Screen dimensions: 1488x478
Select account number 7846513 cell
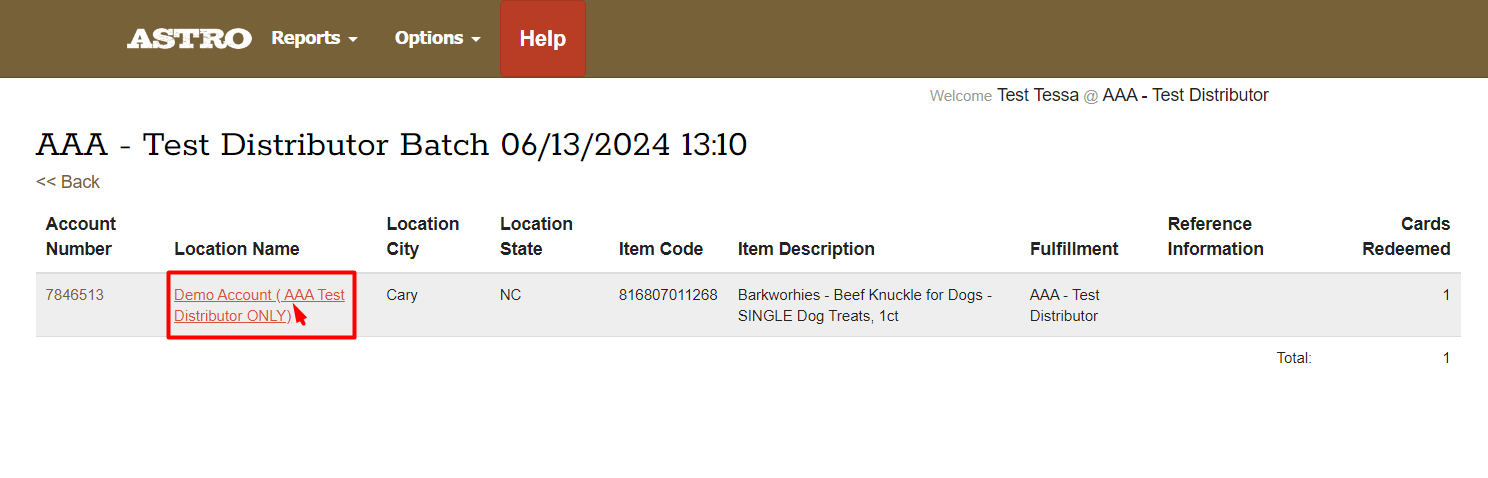pyautogui.click(x=75, y=295)
